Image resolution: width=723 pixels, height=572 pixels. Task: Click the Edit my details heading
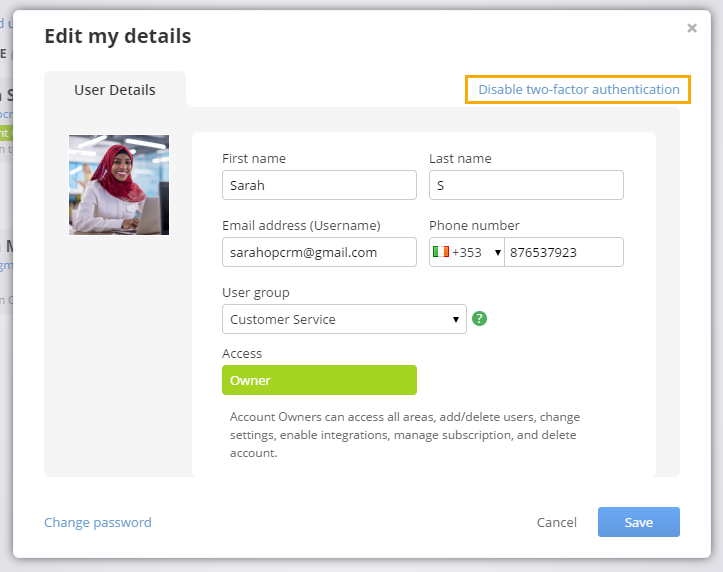[118, 36]
